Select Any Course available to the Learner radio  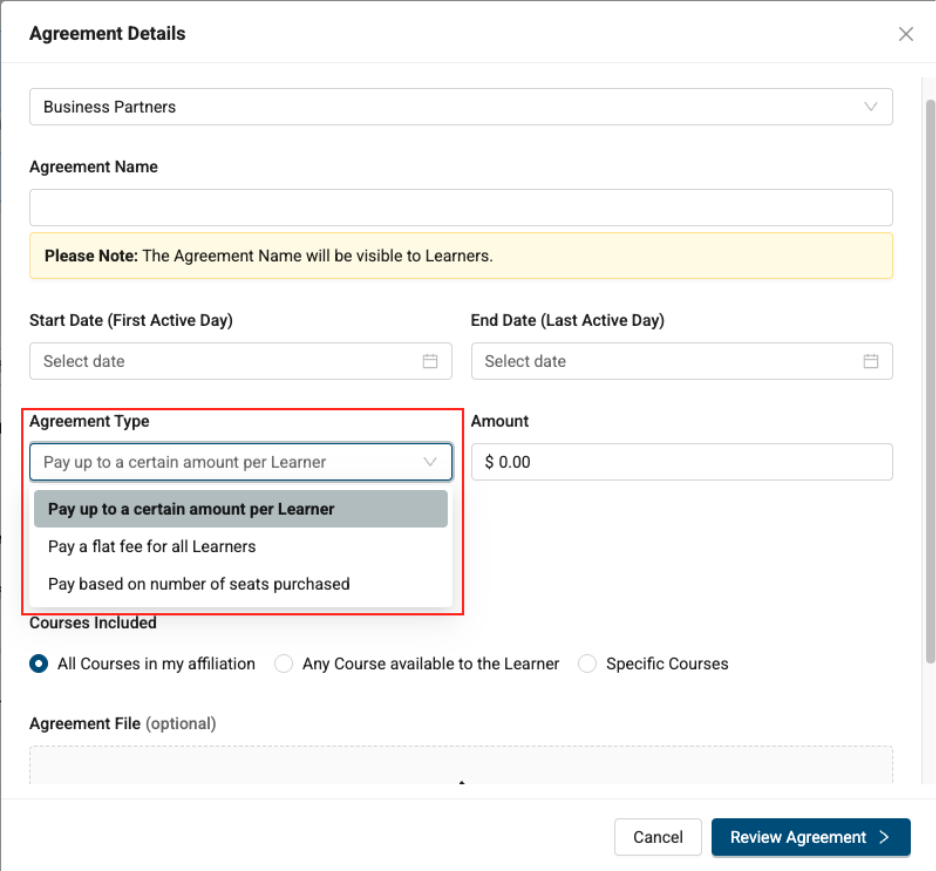pos(284,664)
